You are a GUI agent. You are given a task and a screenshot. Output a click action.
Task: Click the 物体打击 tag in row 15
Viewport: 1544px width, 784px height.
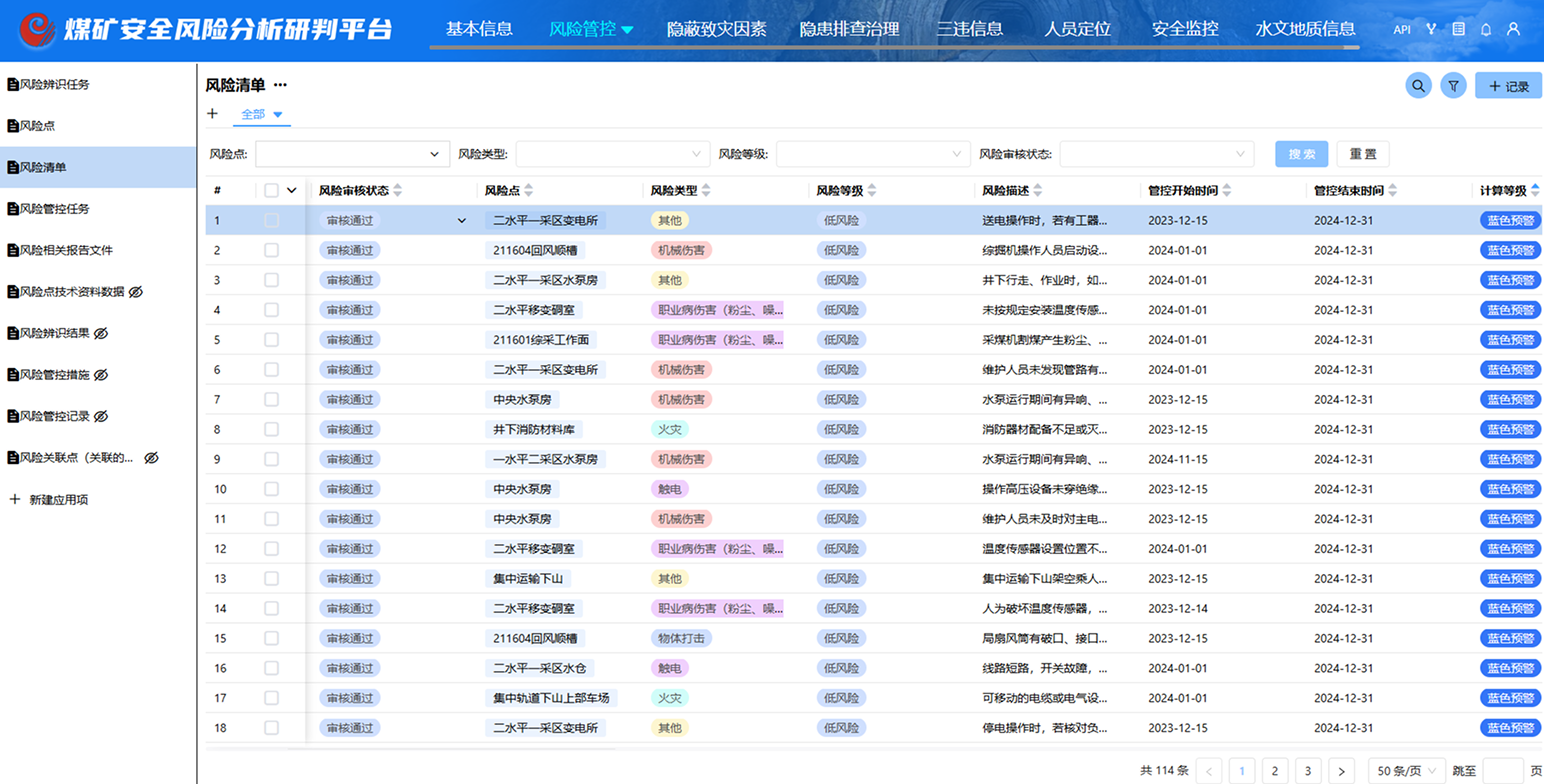tap(681, 638)
